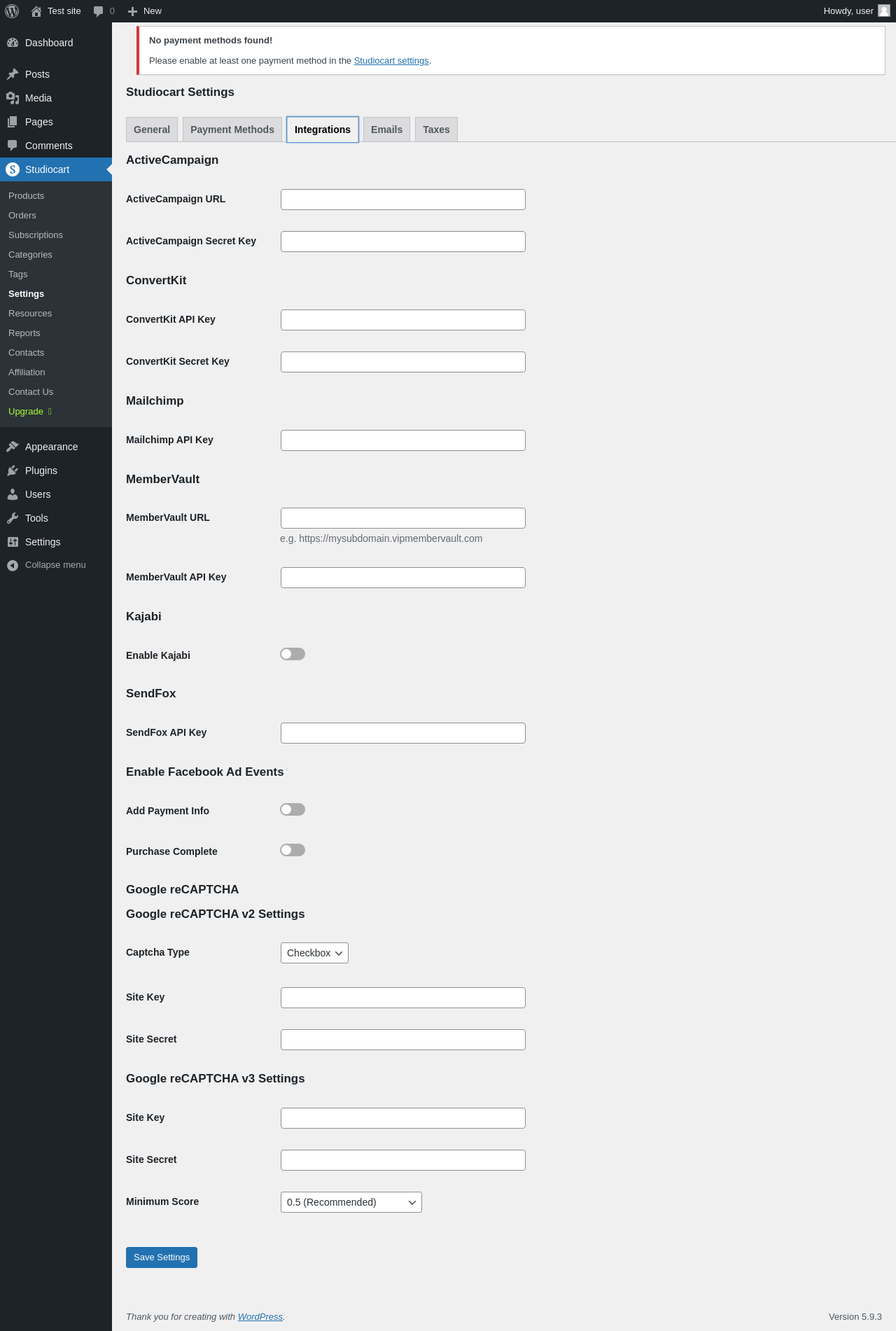Click the Version 5.9.3 footer text
896x1331 pixels.
(x=855, y=1317)
